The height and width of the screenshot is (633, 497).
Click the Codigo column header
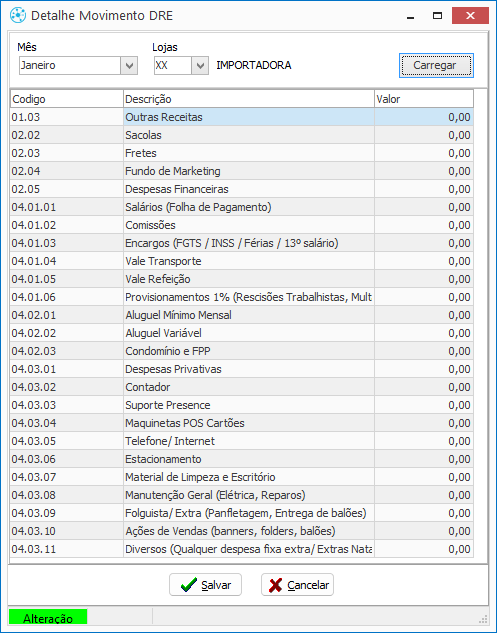pyautogui.click(x=67, y=99)
